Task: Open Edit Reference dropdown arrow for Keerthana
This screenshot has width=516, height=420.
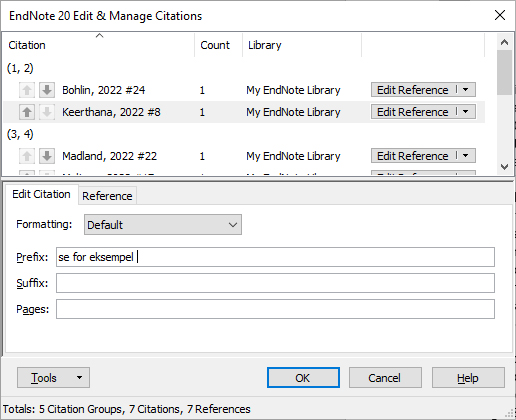Action: pyautogui.click(x=466, y=112)
